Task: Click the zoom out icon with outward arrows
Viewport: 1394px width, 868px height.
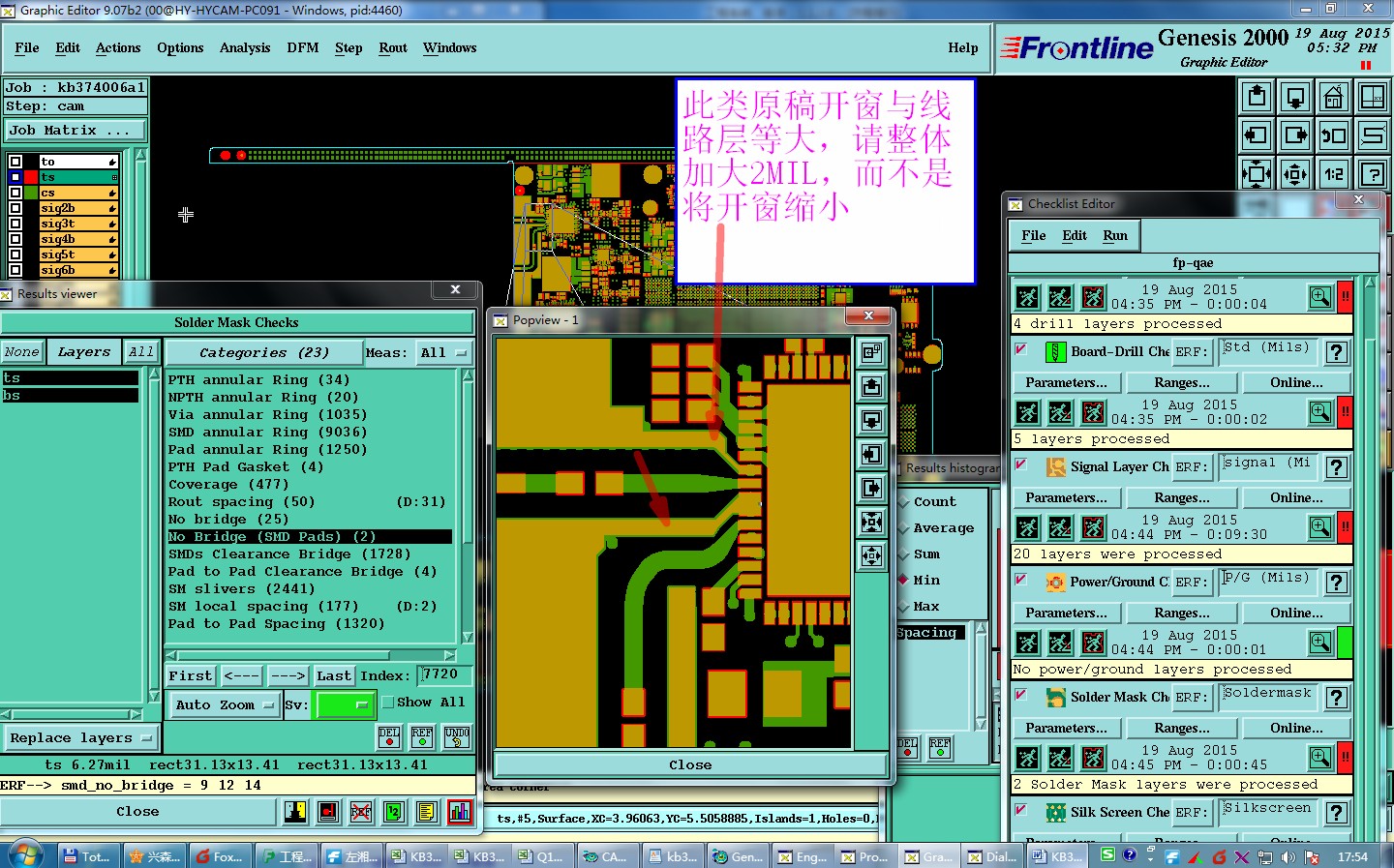Action: 1295,174
